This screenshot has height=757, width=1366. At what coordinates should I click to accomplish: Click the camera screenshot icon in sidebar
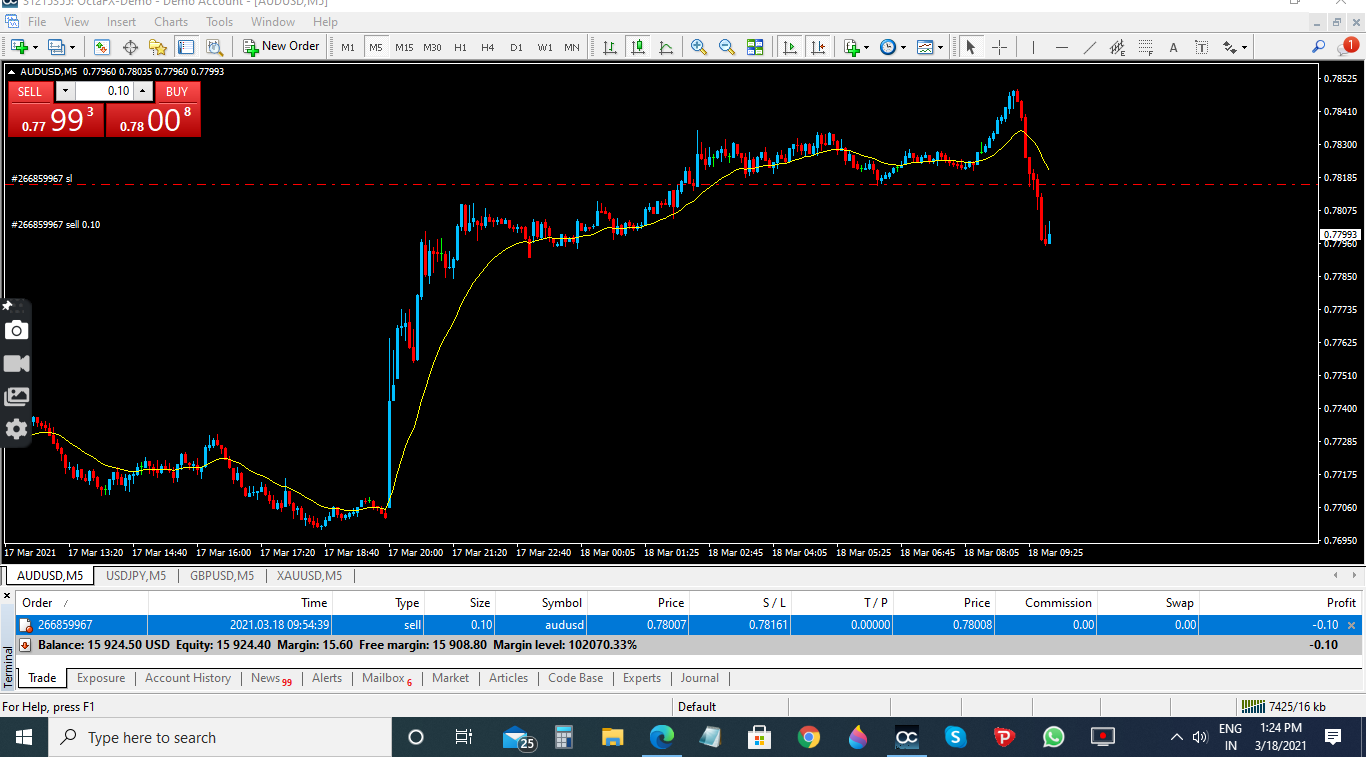coord(16,330)
